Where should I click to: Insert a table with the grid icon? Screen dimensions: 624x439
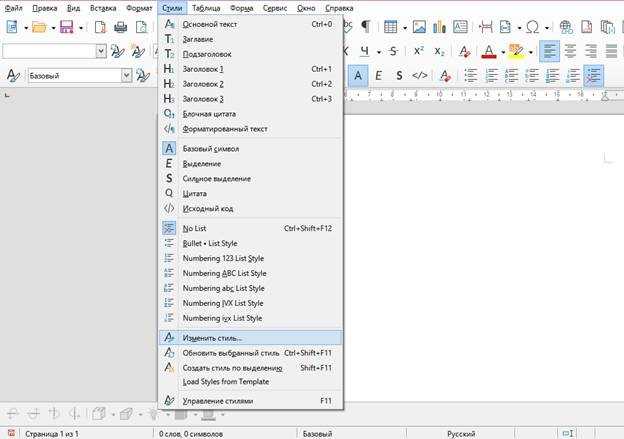[x=390, y=27]
